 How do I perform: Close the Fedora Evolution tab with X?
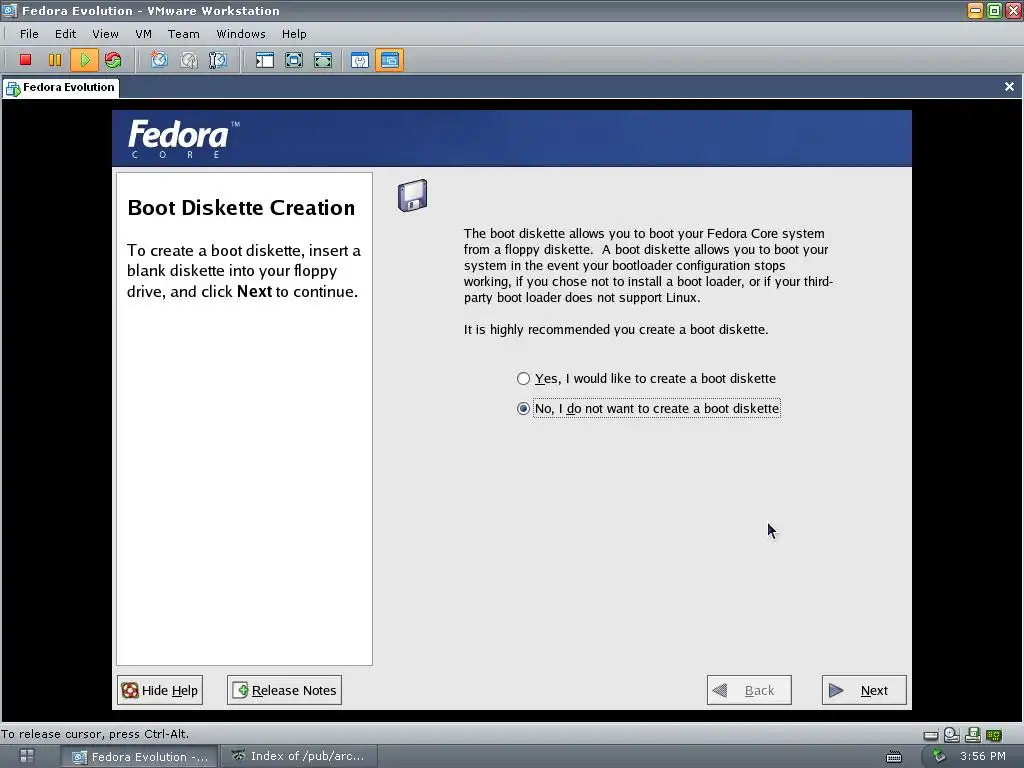(x=1009, y=86)
